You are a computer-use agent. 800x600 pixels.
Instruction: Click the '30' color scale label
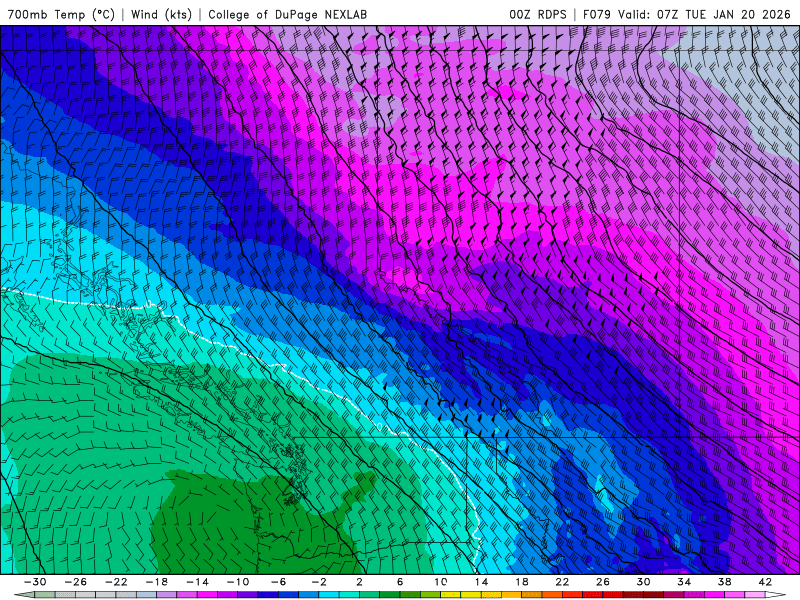[x=643, y=582]
